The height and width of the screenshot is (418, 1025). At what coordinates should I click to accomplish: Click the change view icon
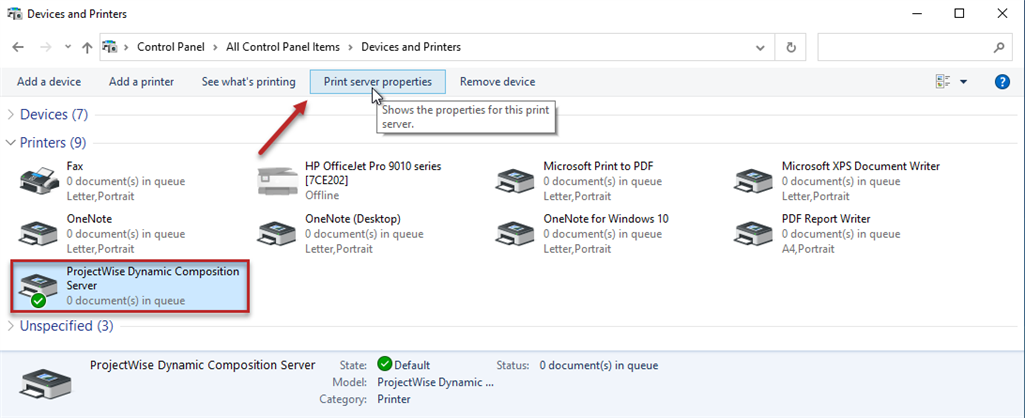coord(943,82)
